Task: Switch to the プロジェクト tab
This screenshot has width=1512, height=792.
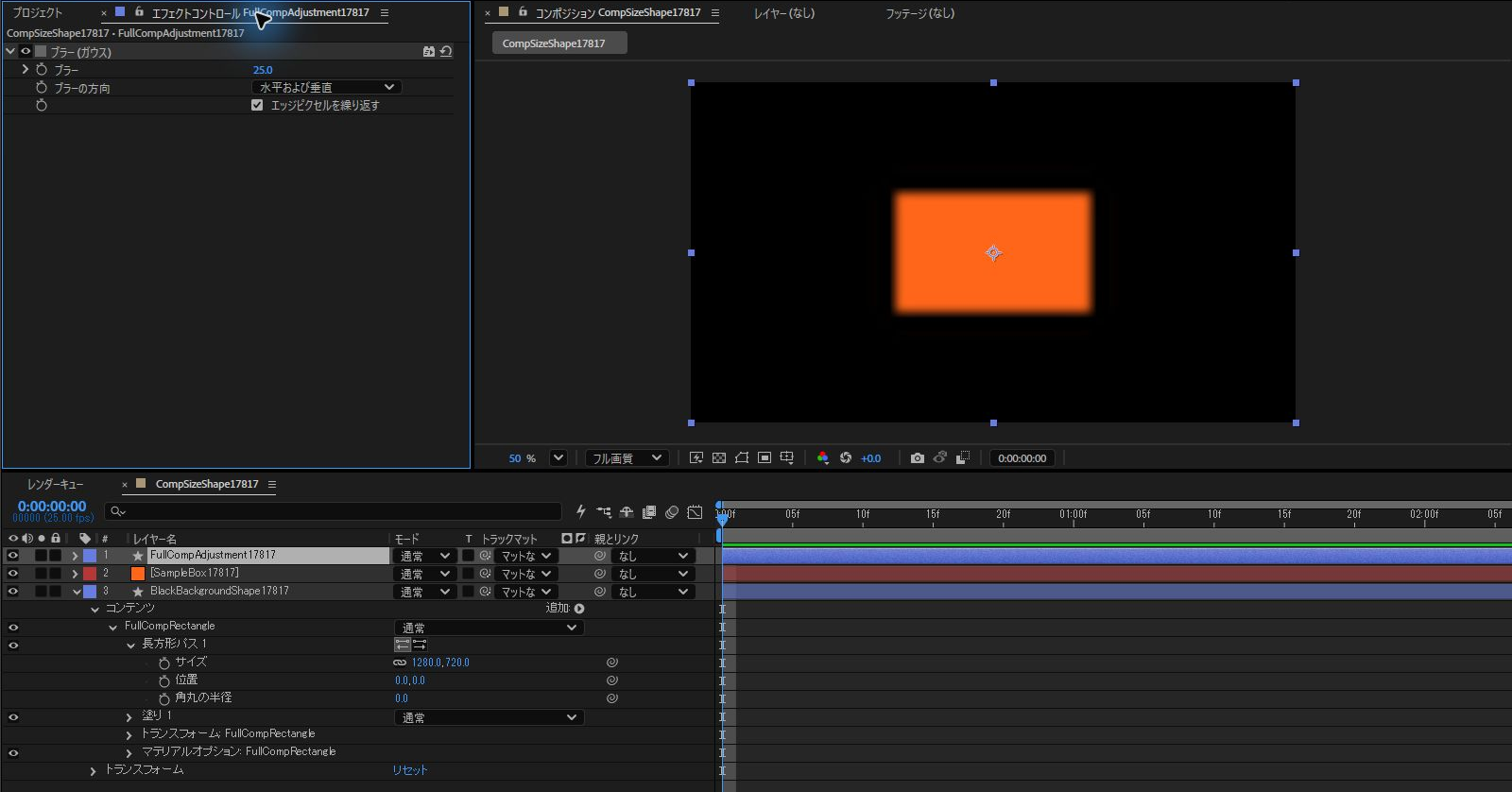Action: click(x=38, y=13)
